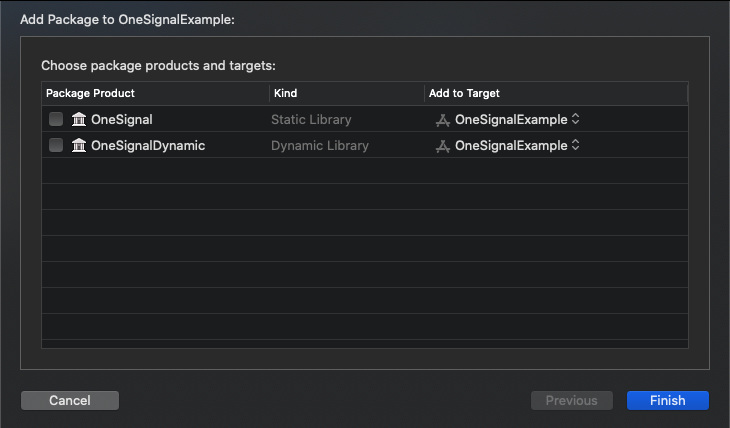This screenshot has width=730, height=428.
Task: Select the OneSignal product name
Action: coord(122,120)
